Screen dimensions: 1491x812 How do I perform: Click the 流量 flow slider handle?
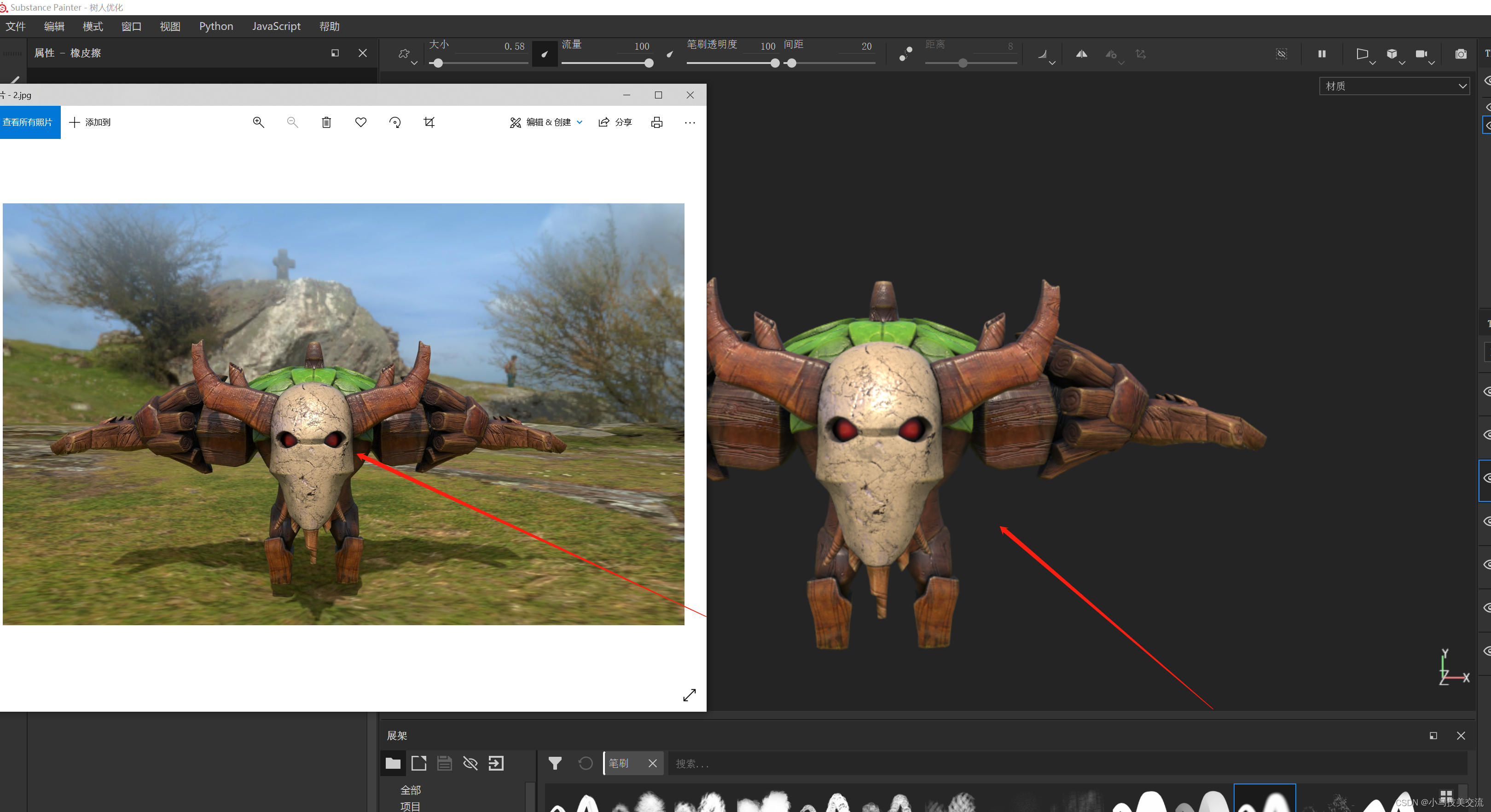coord(649,63)
